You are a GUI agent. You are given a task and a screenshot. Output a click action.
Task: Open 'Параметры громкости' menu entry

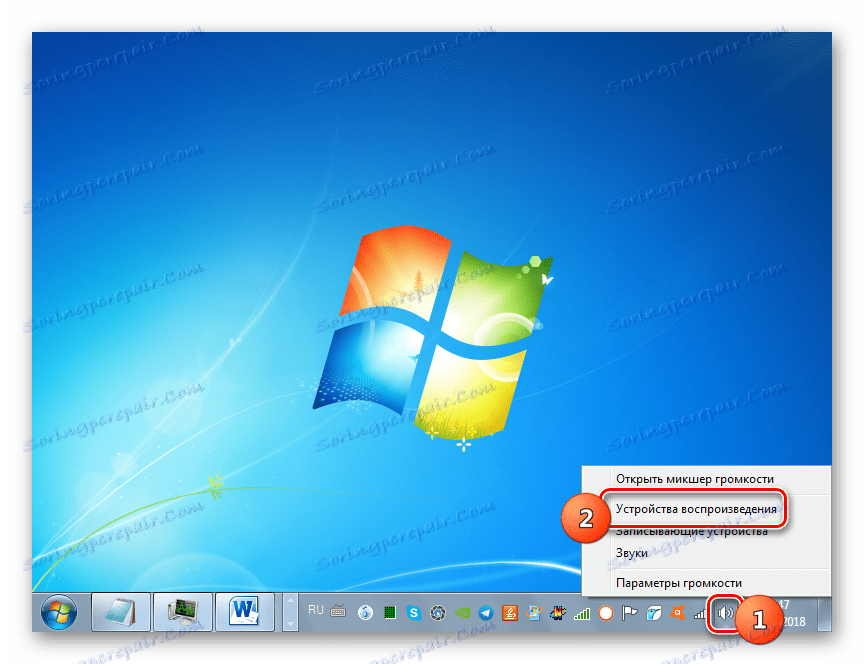(x=678, y=583)
